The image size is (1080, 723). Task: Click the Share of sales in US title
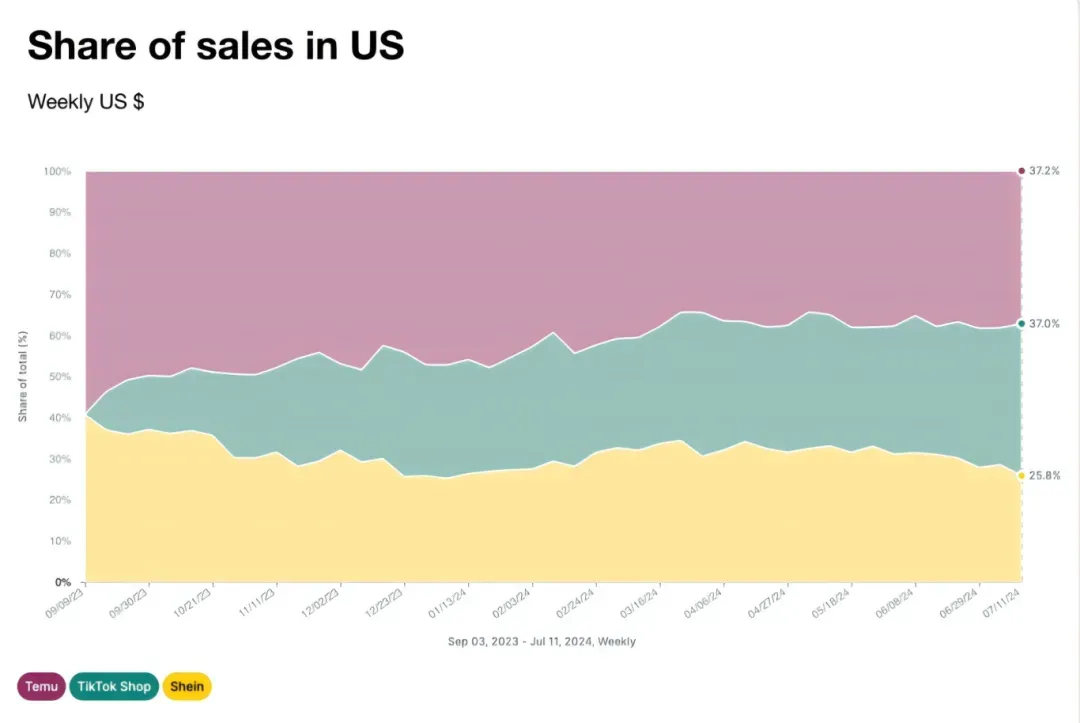pyautogui.click(x=216, y=45)
